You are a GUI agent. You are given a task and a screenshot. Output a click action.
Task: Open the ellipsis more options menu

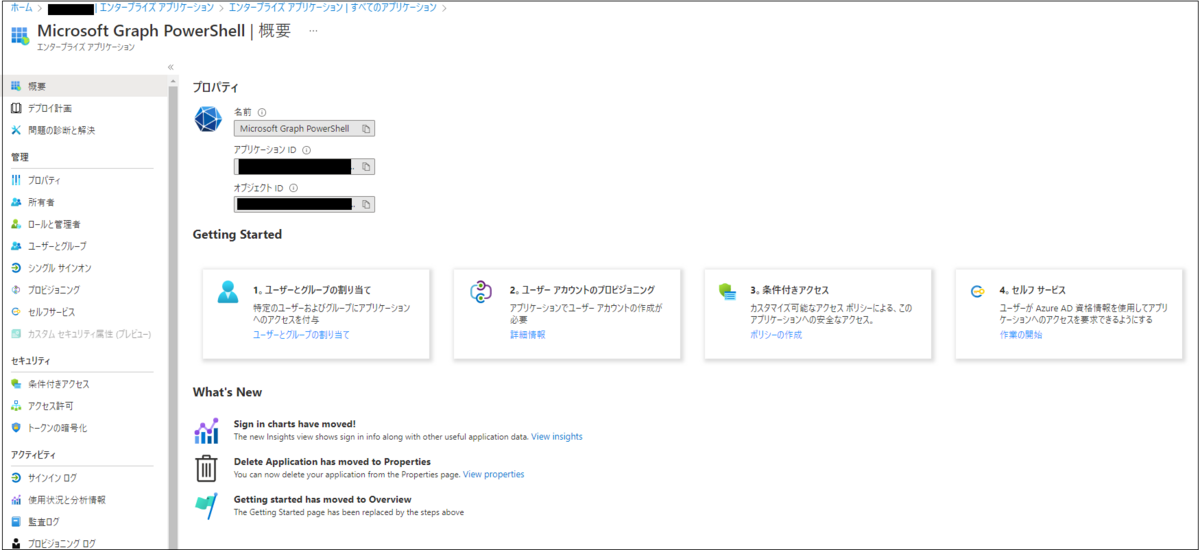[313, 31]
